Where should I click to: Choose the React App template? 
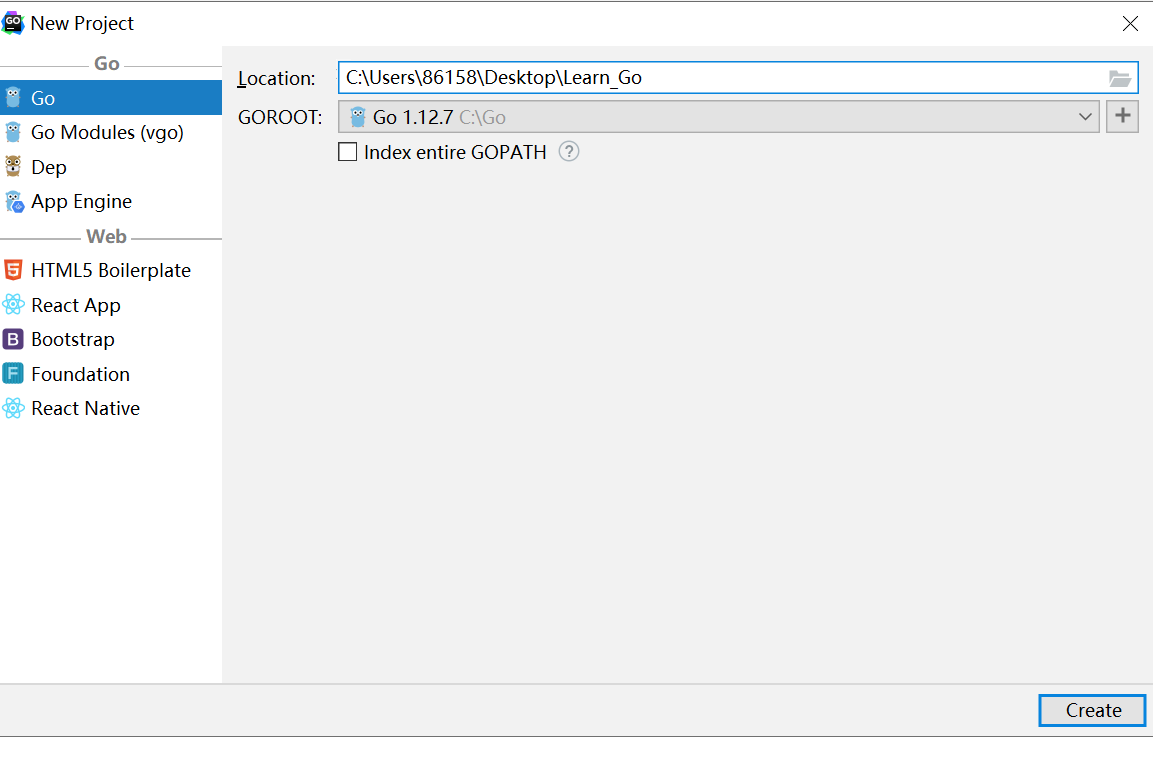(110, 305)
